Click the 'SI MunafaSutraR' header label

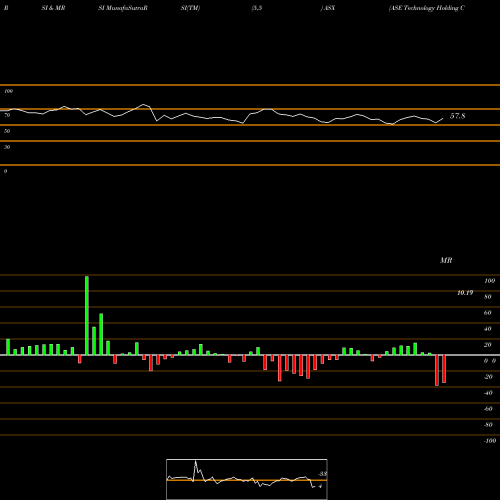tap(123, 8)
